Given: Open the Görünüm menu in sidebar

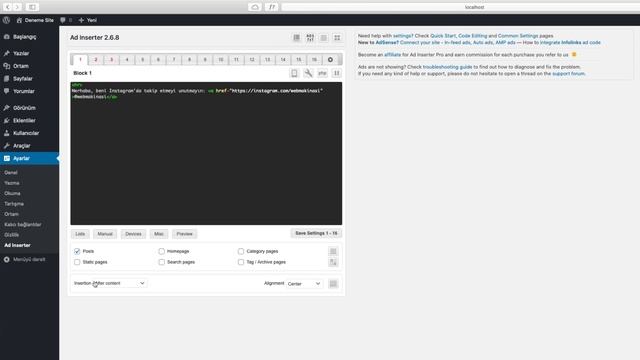Looking at the screenshot, I should (x=29, y=108).
